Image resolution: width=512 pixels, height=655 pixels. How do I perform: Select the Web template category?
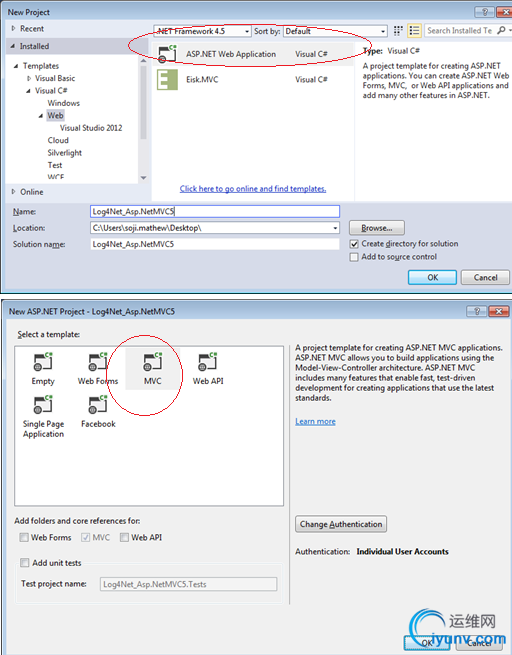pyautogui.click(x=55, y=115)
